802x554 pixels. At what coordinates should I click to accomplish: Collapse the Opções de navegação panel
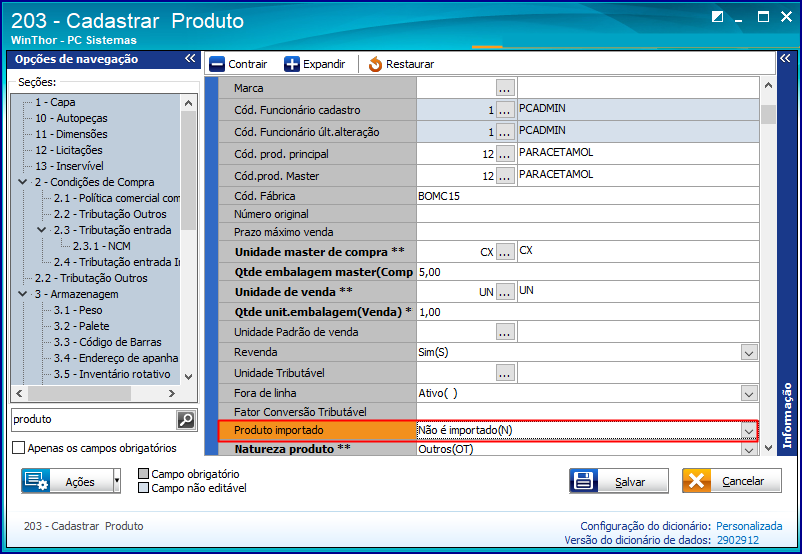tap(190, 58)
